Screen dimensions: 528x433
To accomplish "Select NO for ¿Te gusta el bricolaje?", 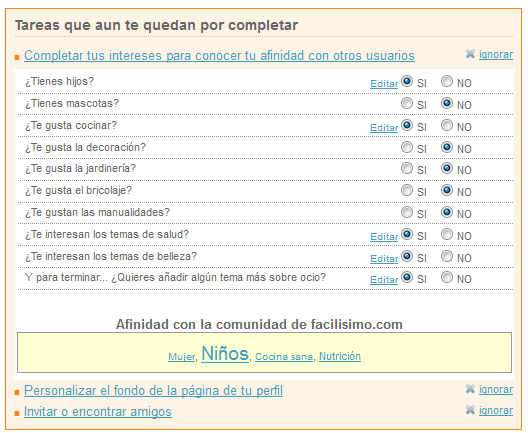I will click(447, 190).
